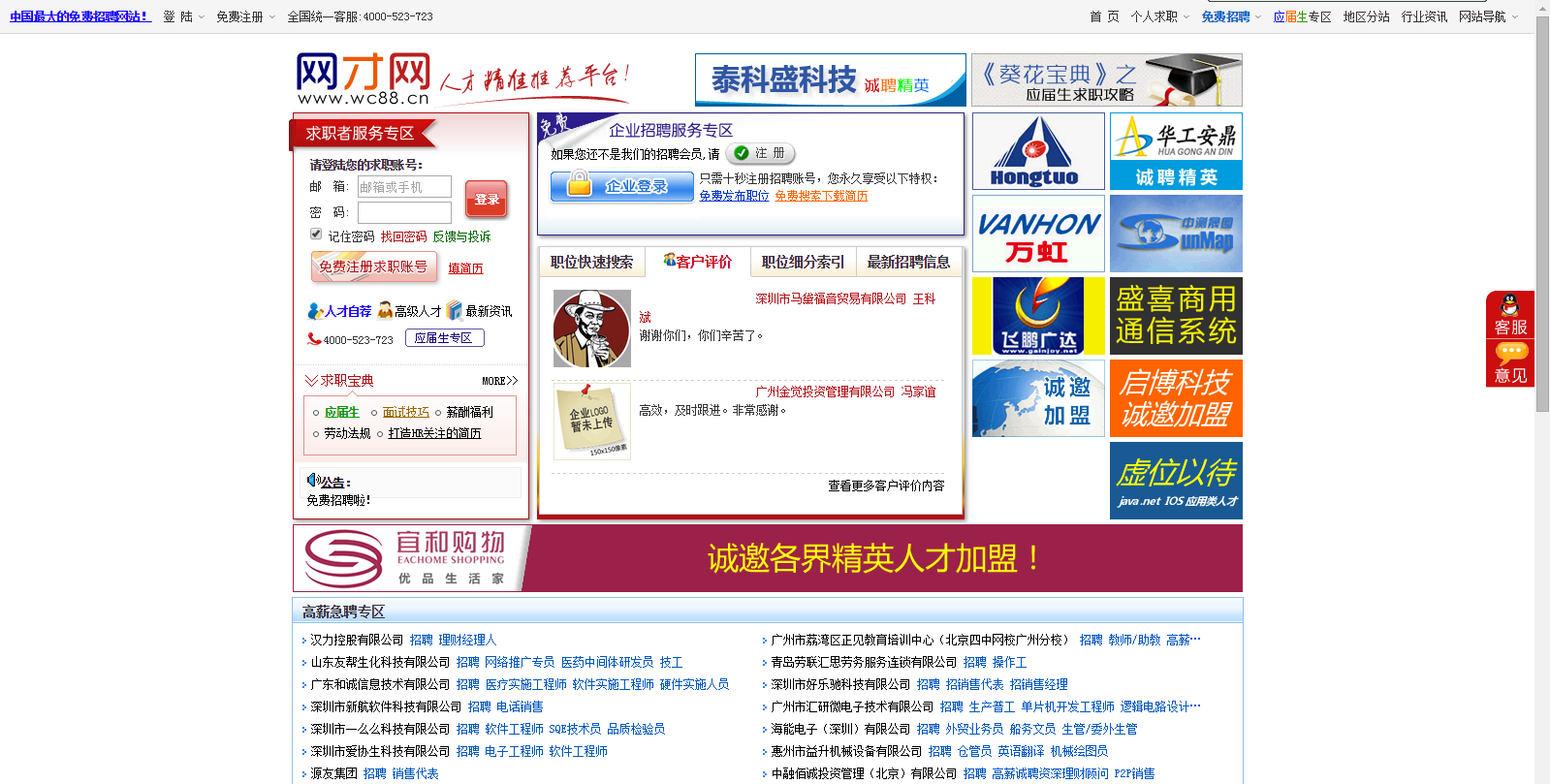Switch to the 职位快速搜索 tab
The height and width of the screenshot is (784, 1550).
[x=591, y=262]
